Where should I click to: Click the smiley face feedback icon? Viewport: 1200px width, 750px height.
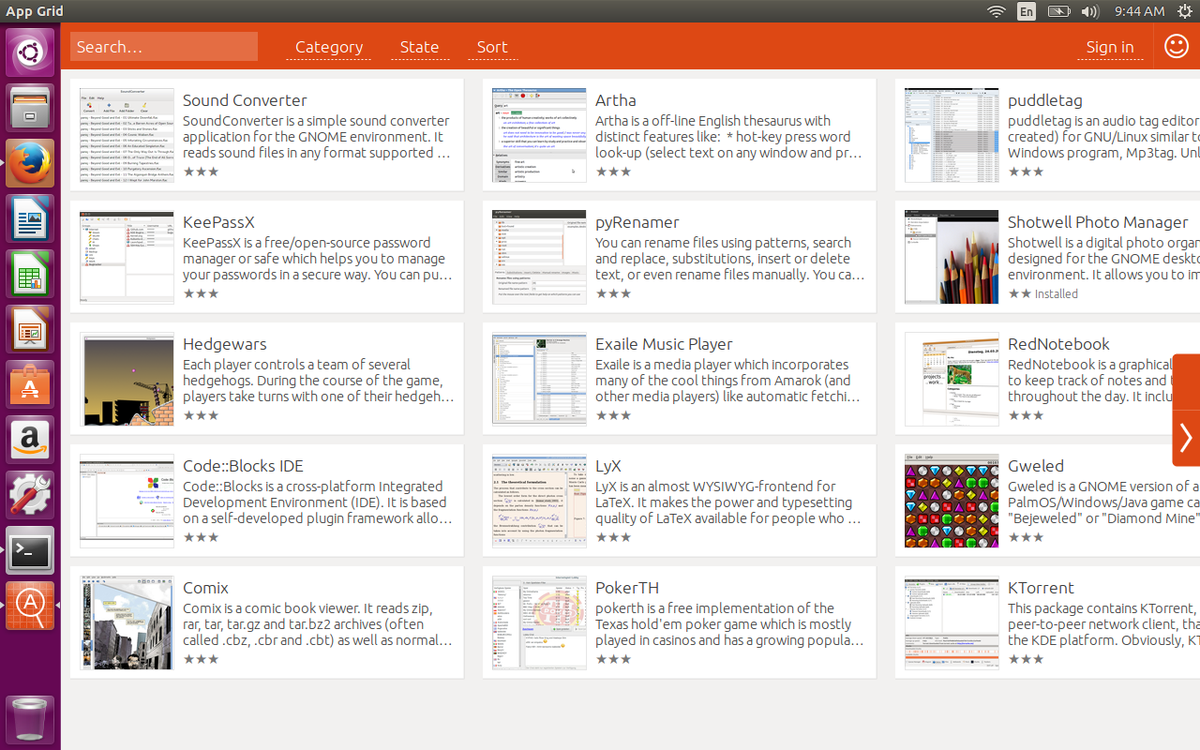[1177, 46]
